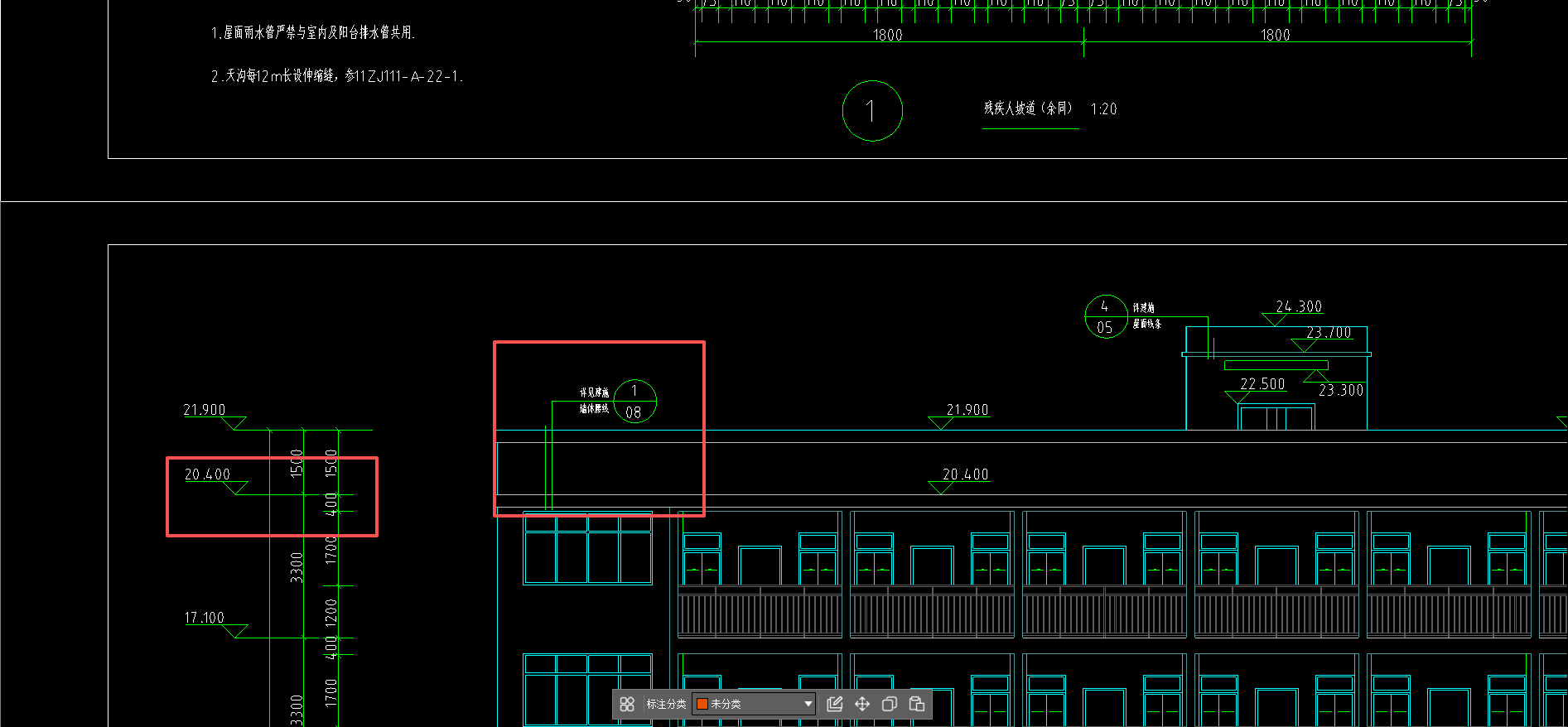Screen dimensions: 1568x727
Task: Click the orange swatch beside 未分类
Action: tap(702, 704)
